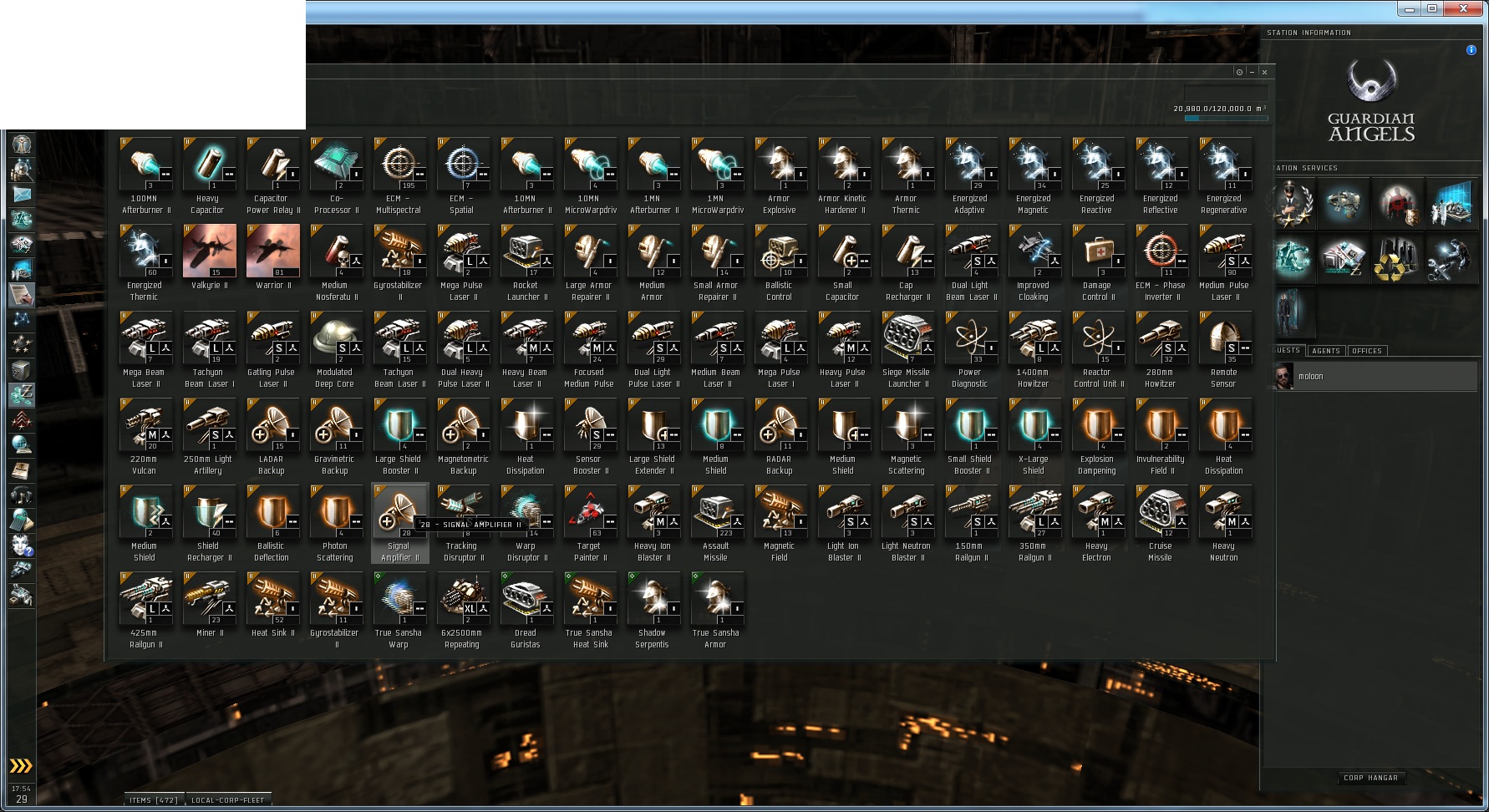Select the Miner II item

tap(208, 604)
